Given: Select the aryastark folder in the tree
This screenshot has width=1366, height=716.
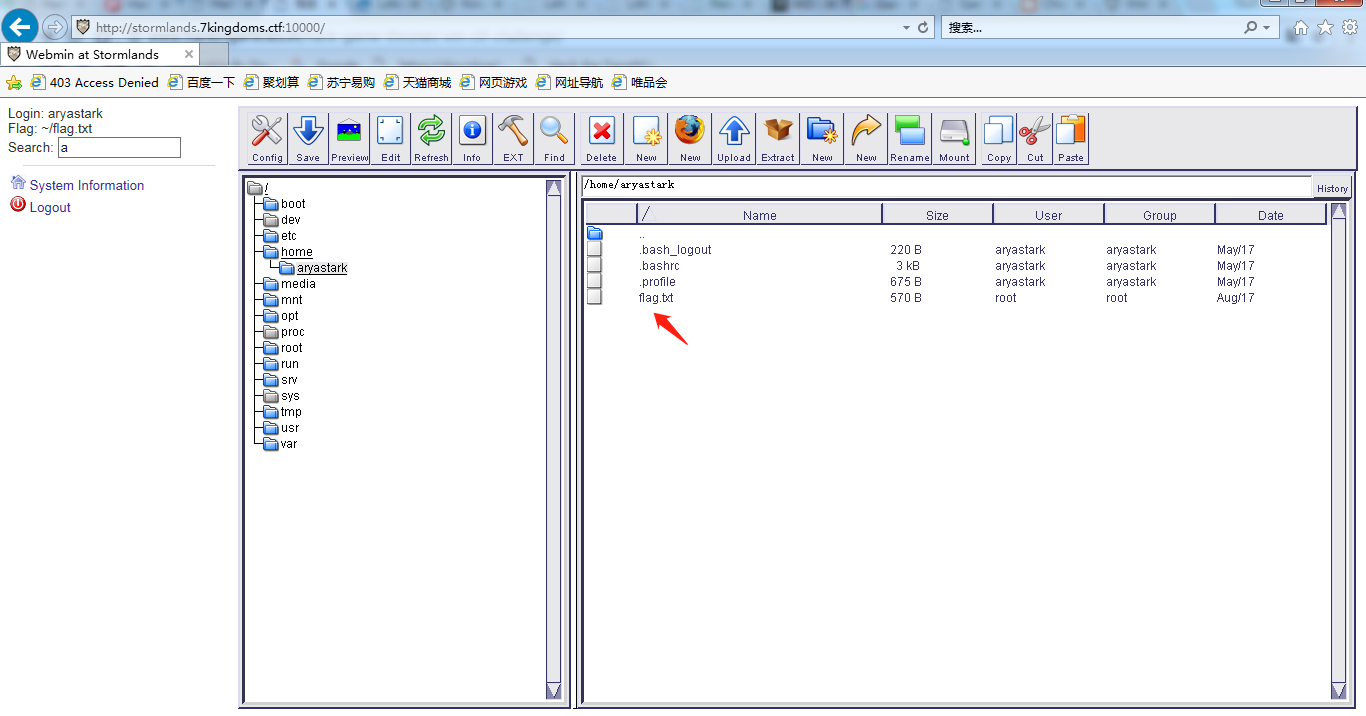Looking at the screenshot, I should [322, 268].
